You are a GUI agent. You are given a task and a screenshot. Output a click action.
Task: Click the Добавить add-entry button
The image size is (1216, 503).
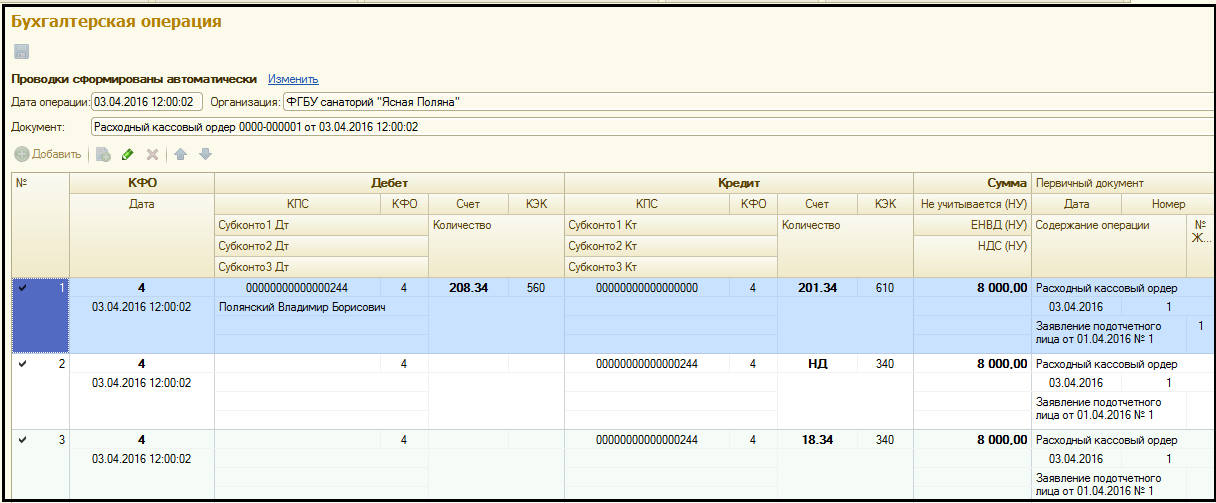[x=48, y=154]
